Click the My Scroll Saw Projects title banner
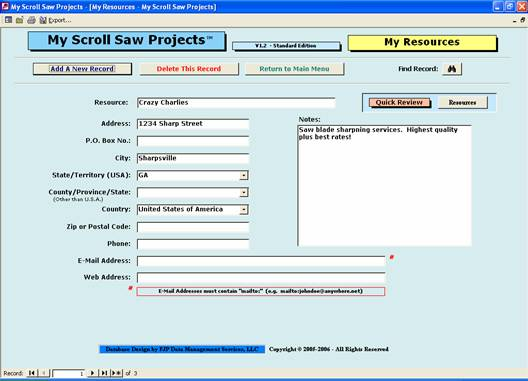 coord(127,40)
